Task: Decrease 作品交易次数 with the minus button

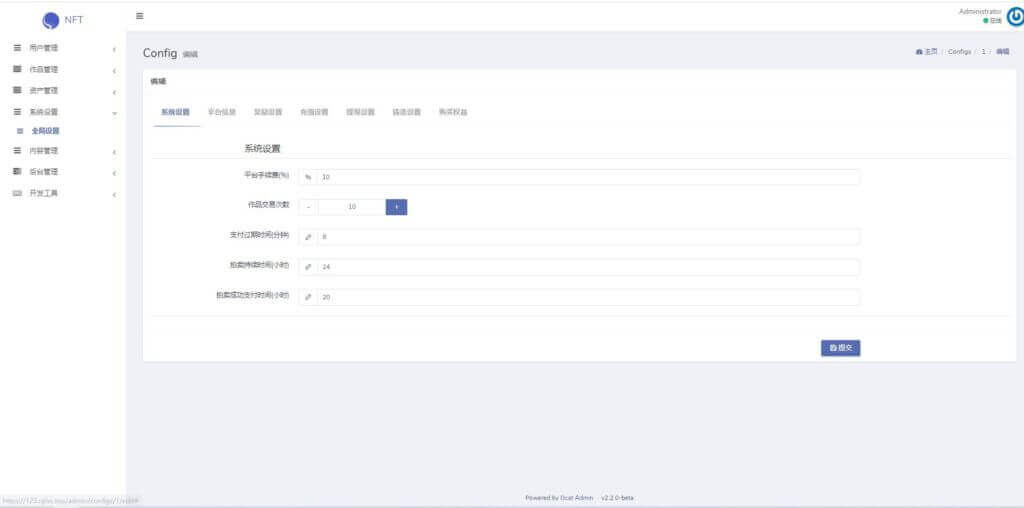Action: [308, 207]
